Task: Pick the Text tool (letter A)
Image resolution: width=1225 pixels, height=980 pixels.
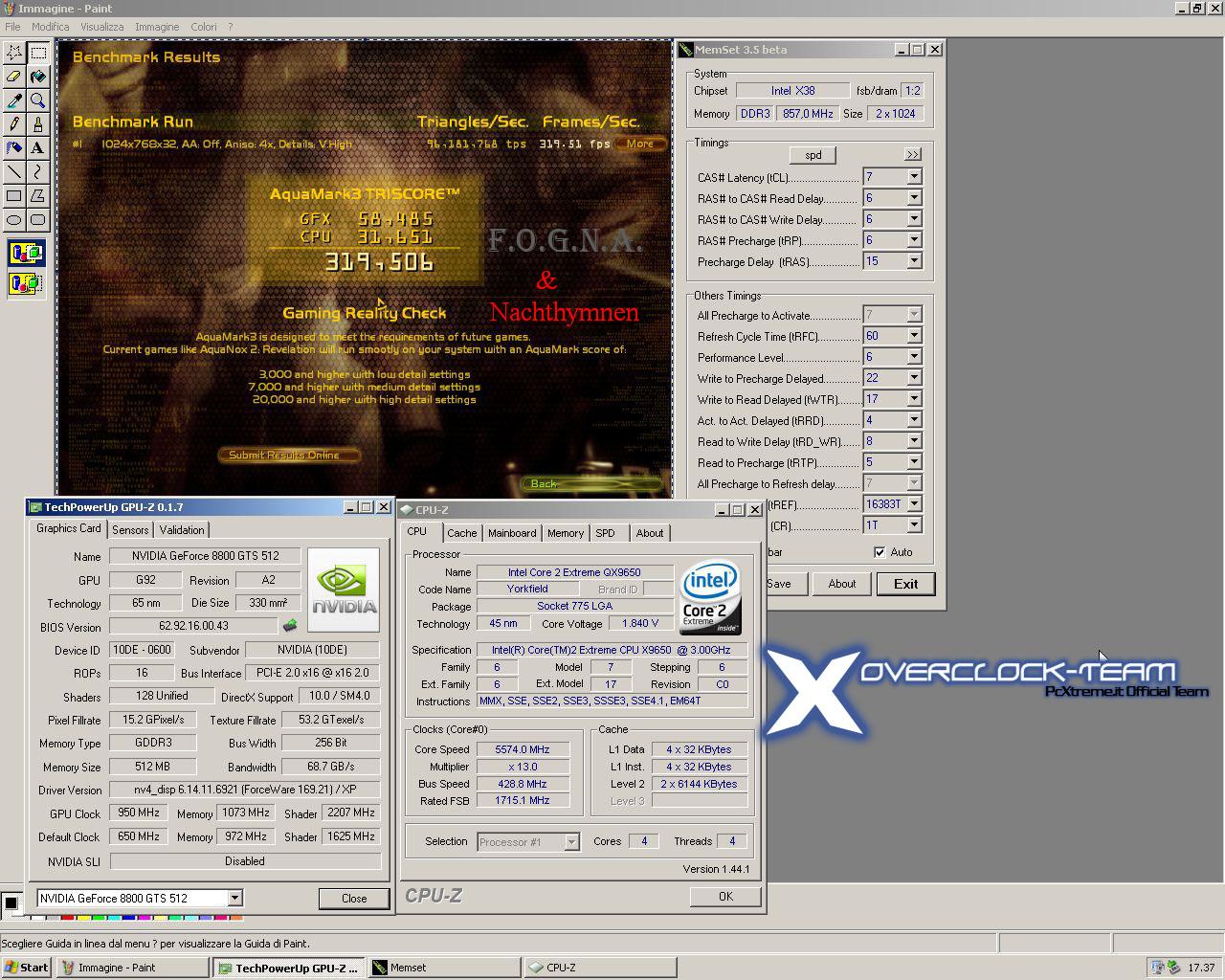Action: [38, 148]
